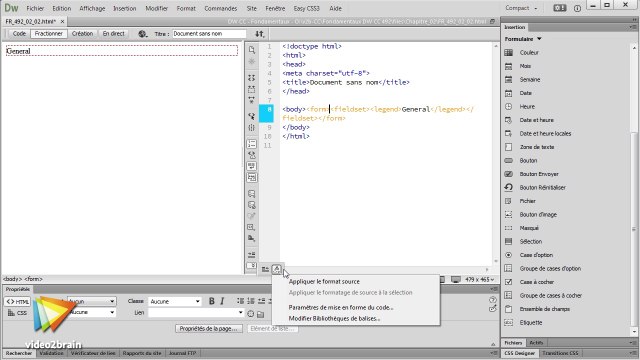Open the Insertion menu
Screen dimensions: 640x360
coord(124,8)
